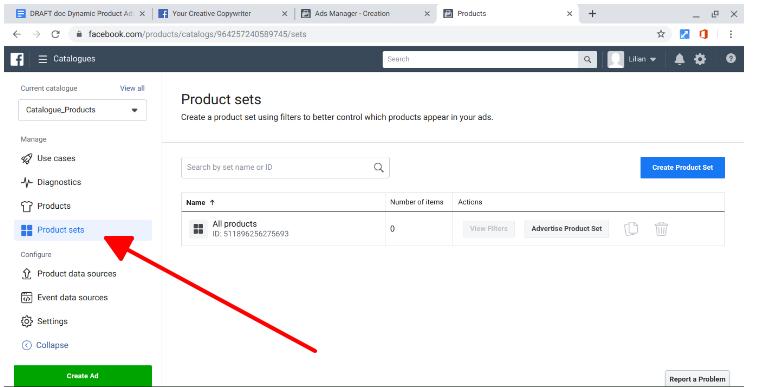Click the Create Product Set button
Viewport: 757px width, 387px height.
coord(682,167)
